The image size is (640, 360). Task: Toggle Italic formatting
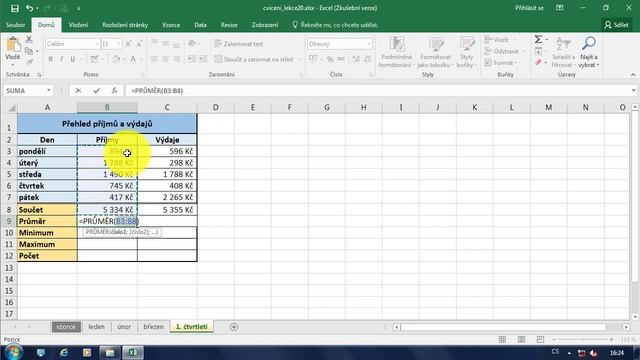(61, 59)
